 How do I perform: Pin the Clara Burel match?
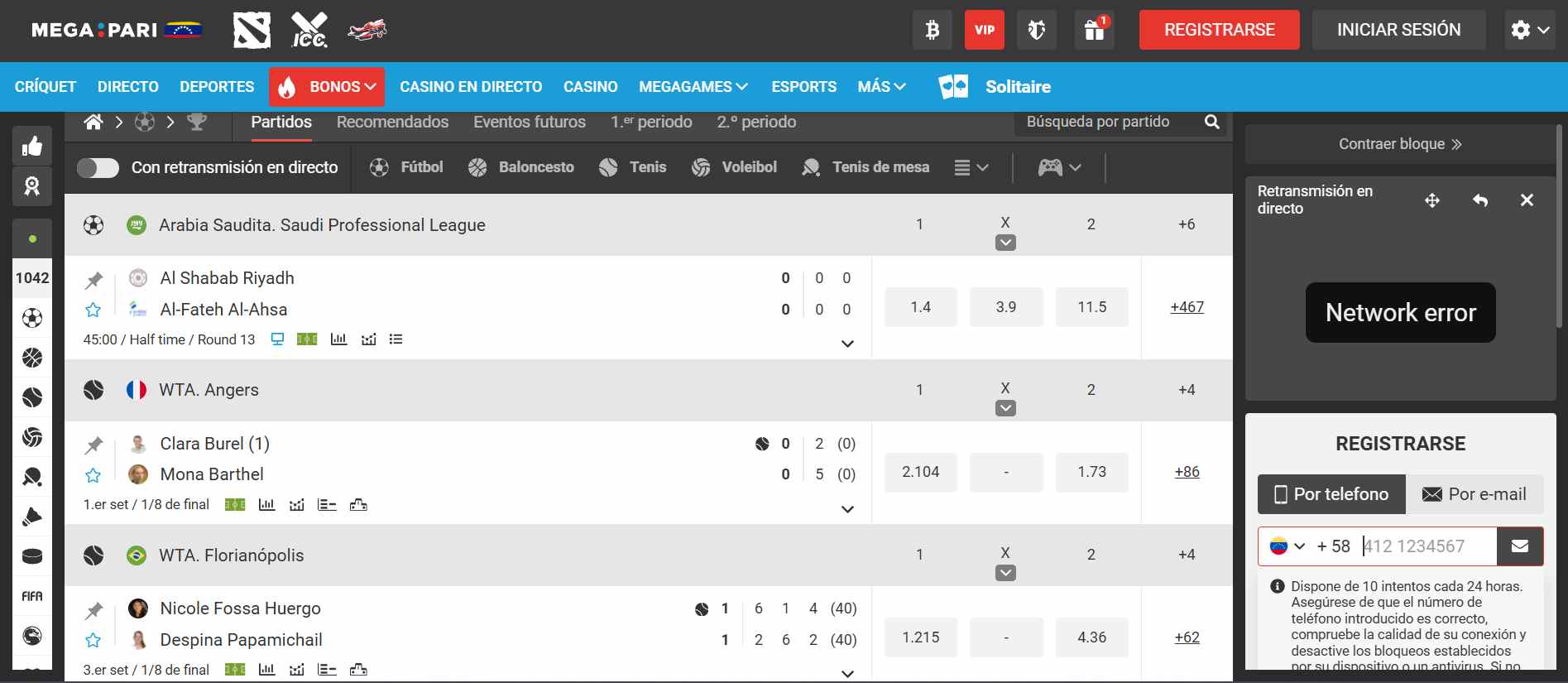(94, 445)
